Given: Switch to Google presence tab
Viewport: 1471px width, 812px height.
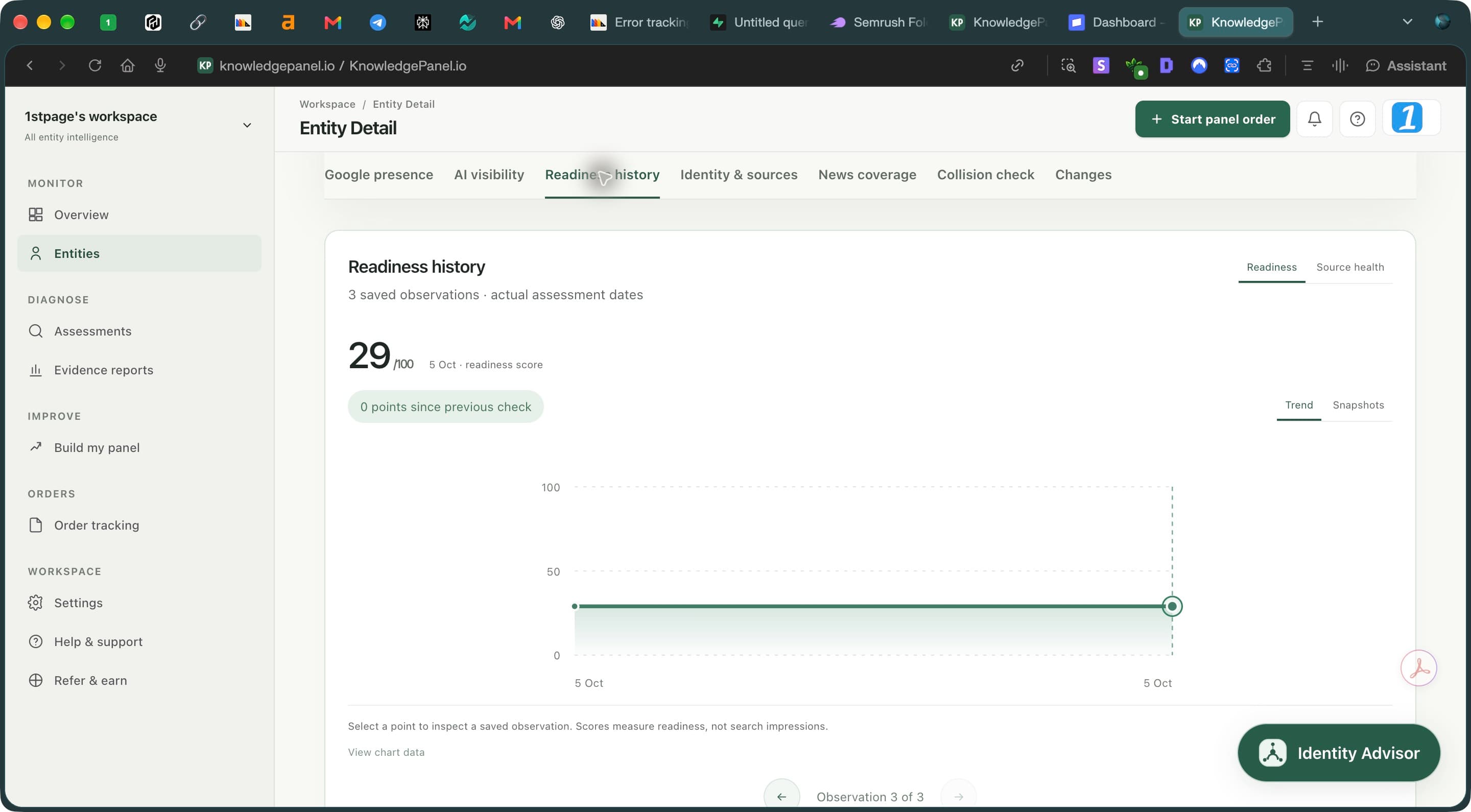Looking at the screenshot, I should tap(378, 175).
